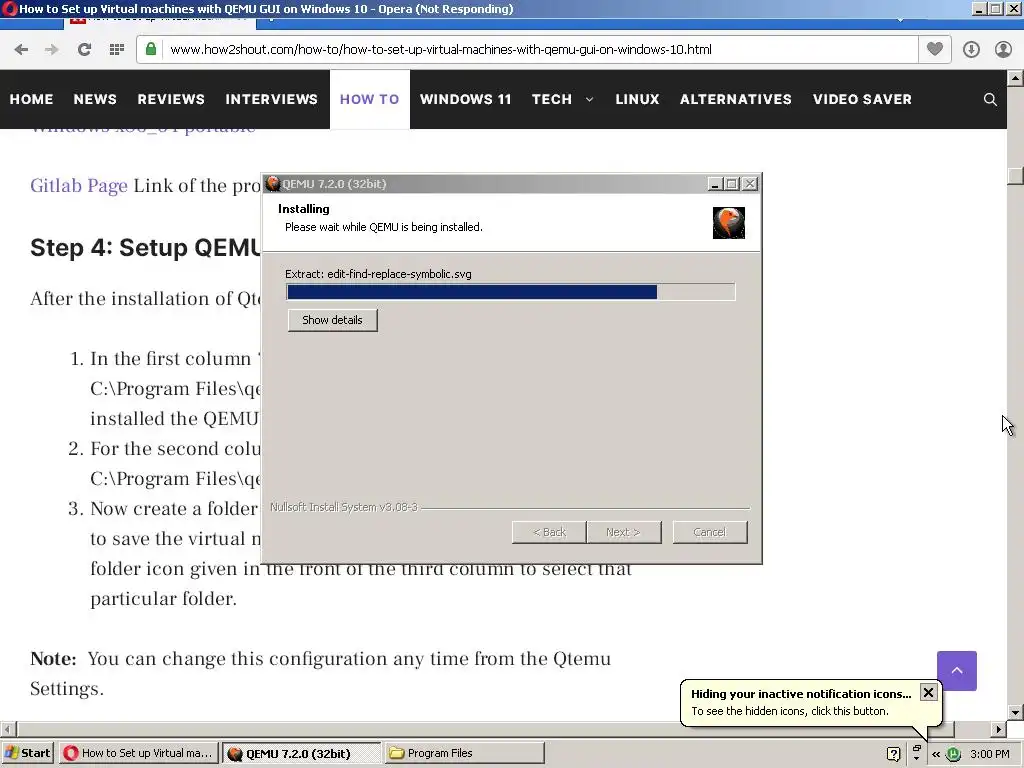1024x768 pixels.
Task: Click the taskbar clock 3:00 PM
Action: point(990,754)
